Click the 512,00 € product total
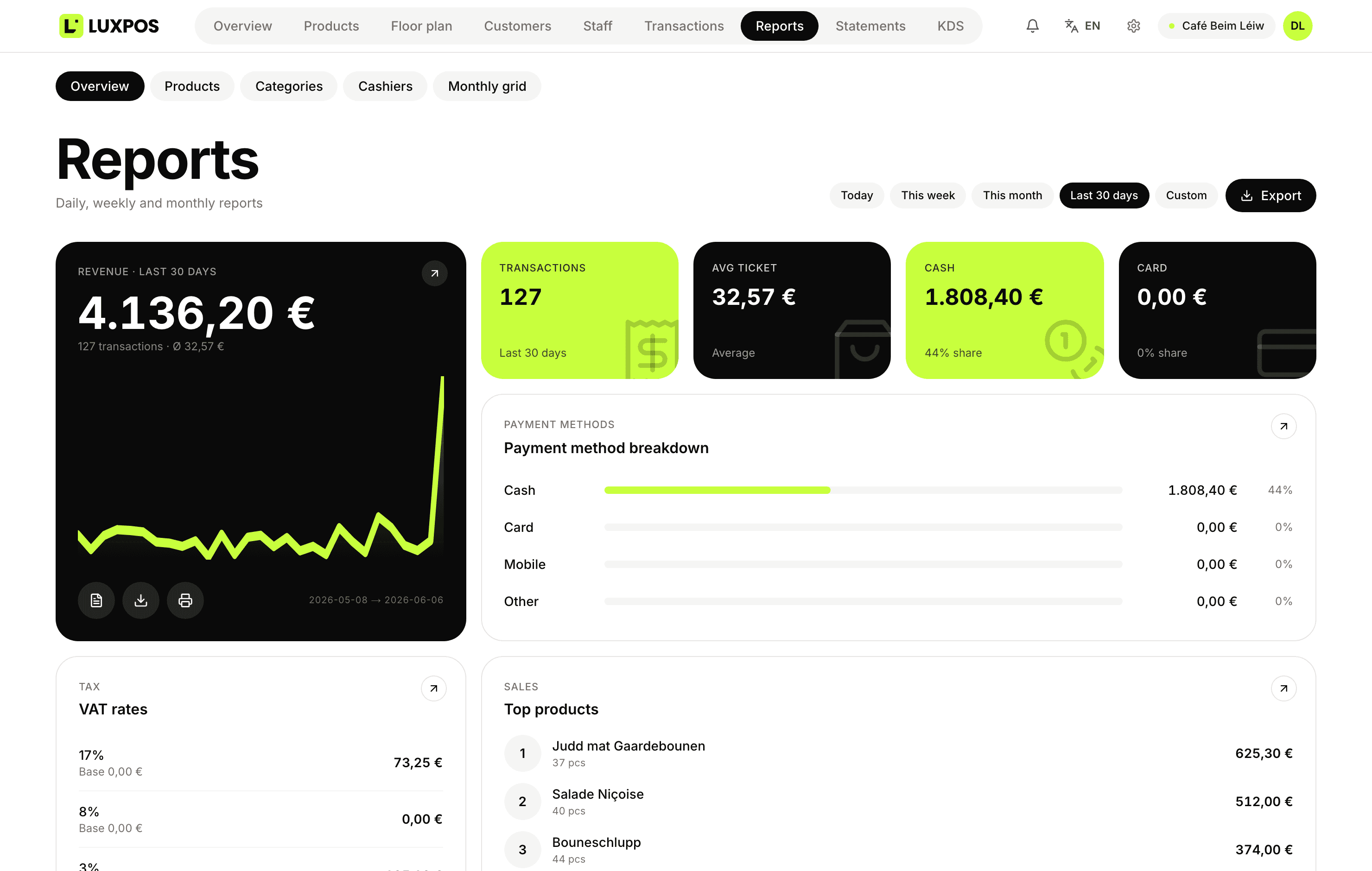Viewport: 1372px width, 871px height. [x=1264, y=802]
